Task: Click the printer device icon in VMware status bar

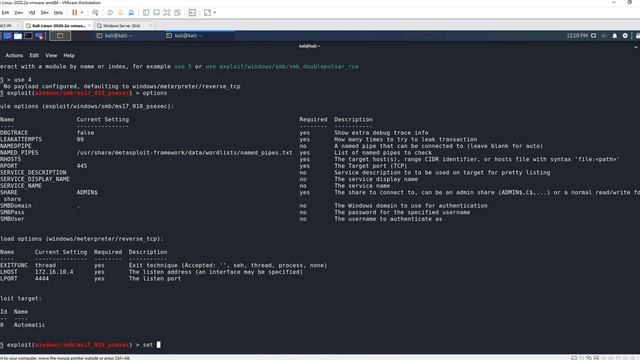Action: point(596,358)
